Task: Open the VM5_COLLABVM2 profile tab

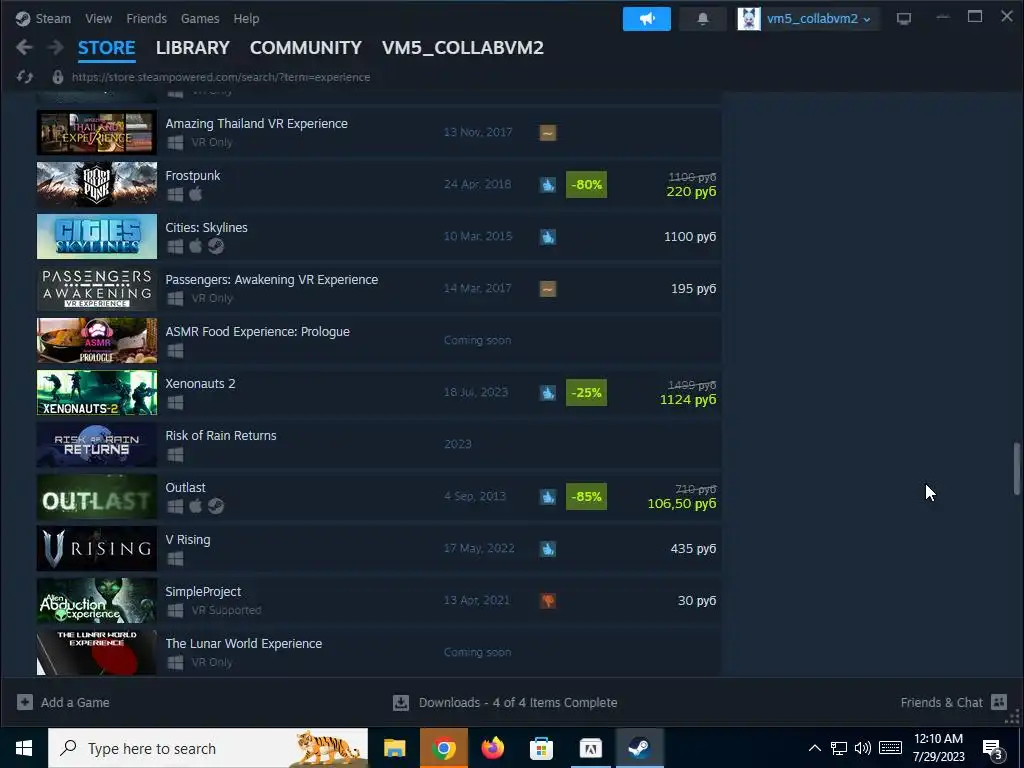Action: pos(462,48)
